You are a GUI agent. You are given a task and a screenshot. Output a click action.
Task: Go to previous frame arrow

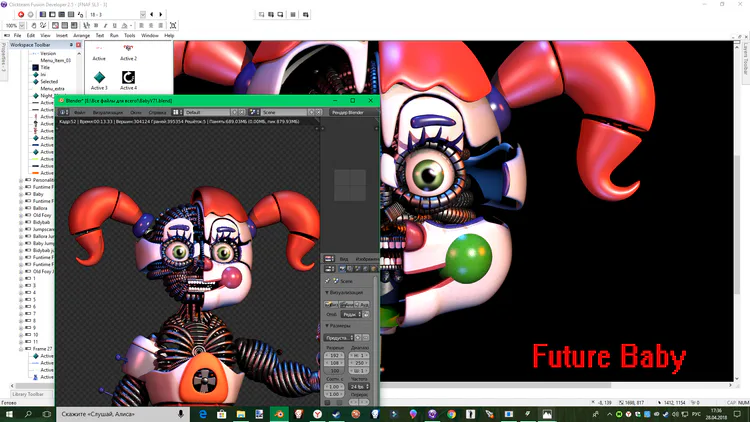[x=152, y=14]
